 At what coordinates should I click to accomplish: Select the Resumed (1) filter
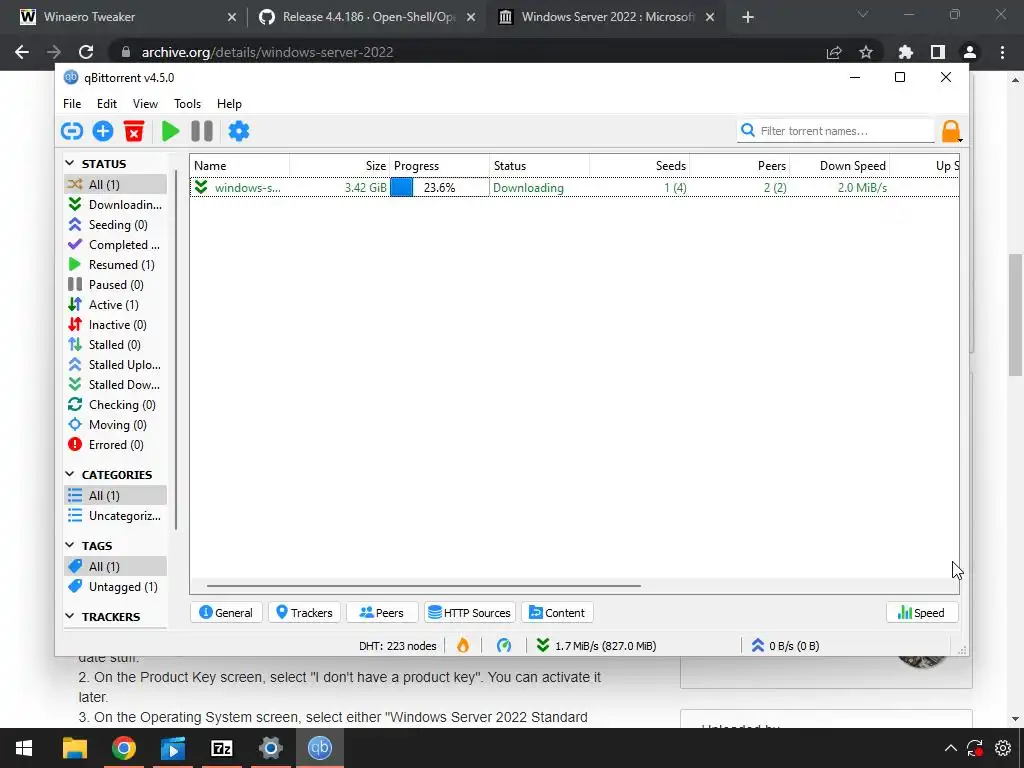coord(116,264)
